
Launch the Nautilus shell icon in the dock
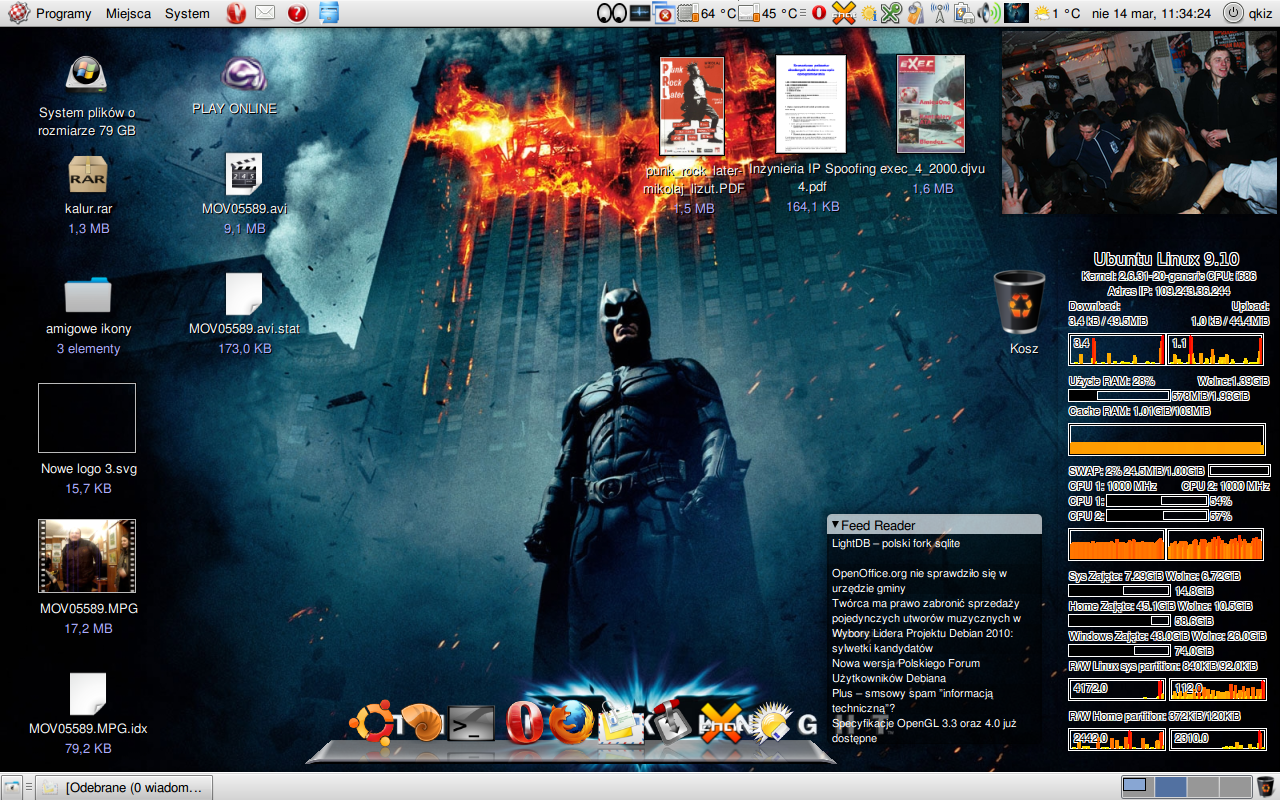click(x=426, y=722)
